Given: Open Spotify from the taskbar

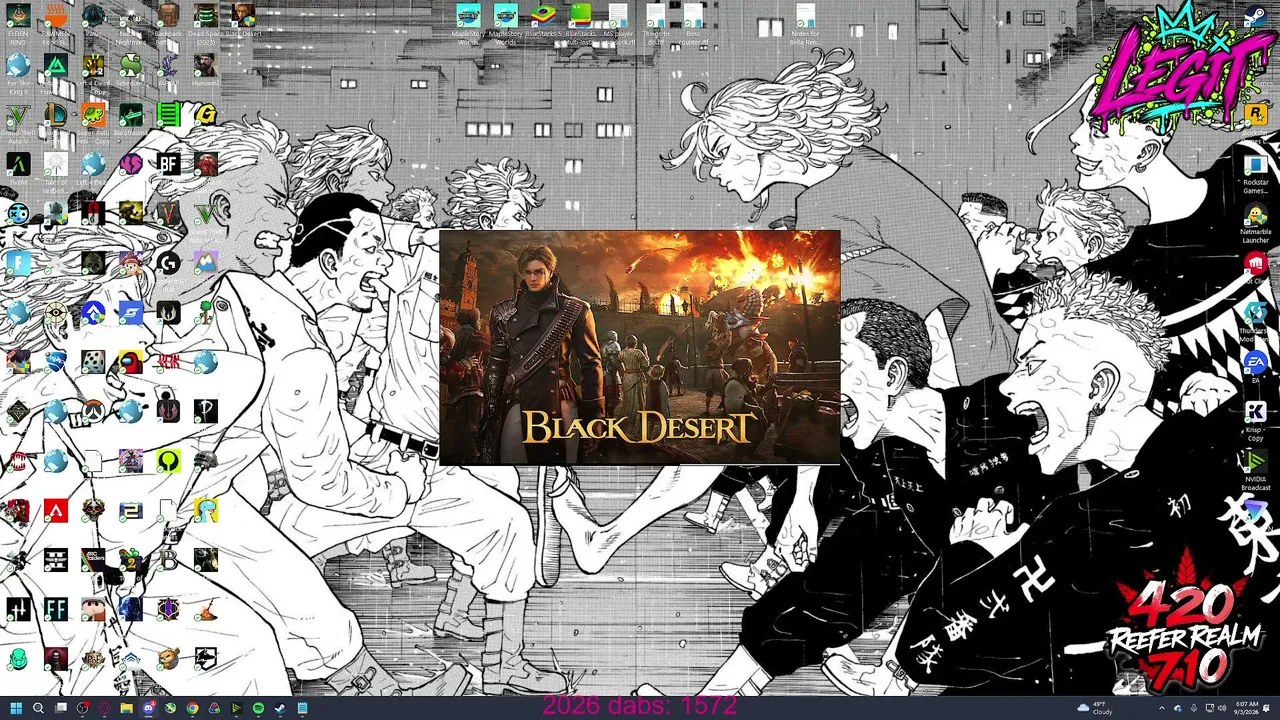Looking at the screenshot, I should click(x=258, y=708).
